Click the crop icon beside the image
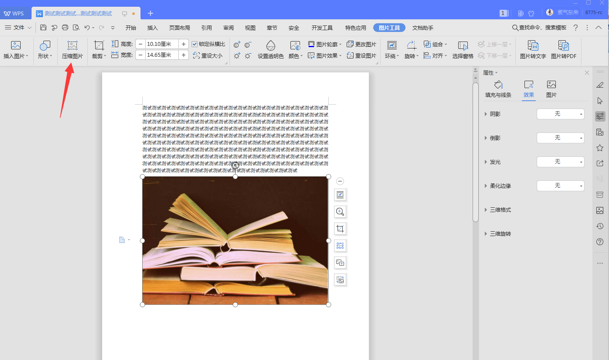Image resolution: width=609 pixels, height=360 pixels. (x=340, y=229)
